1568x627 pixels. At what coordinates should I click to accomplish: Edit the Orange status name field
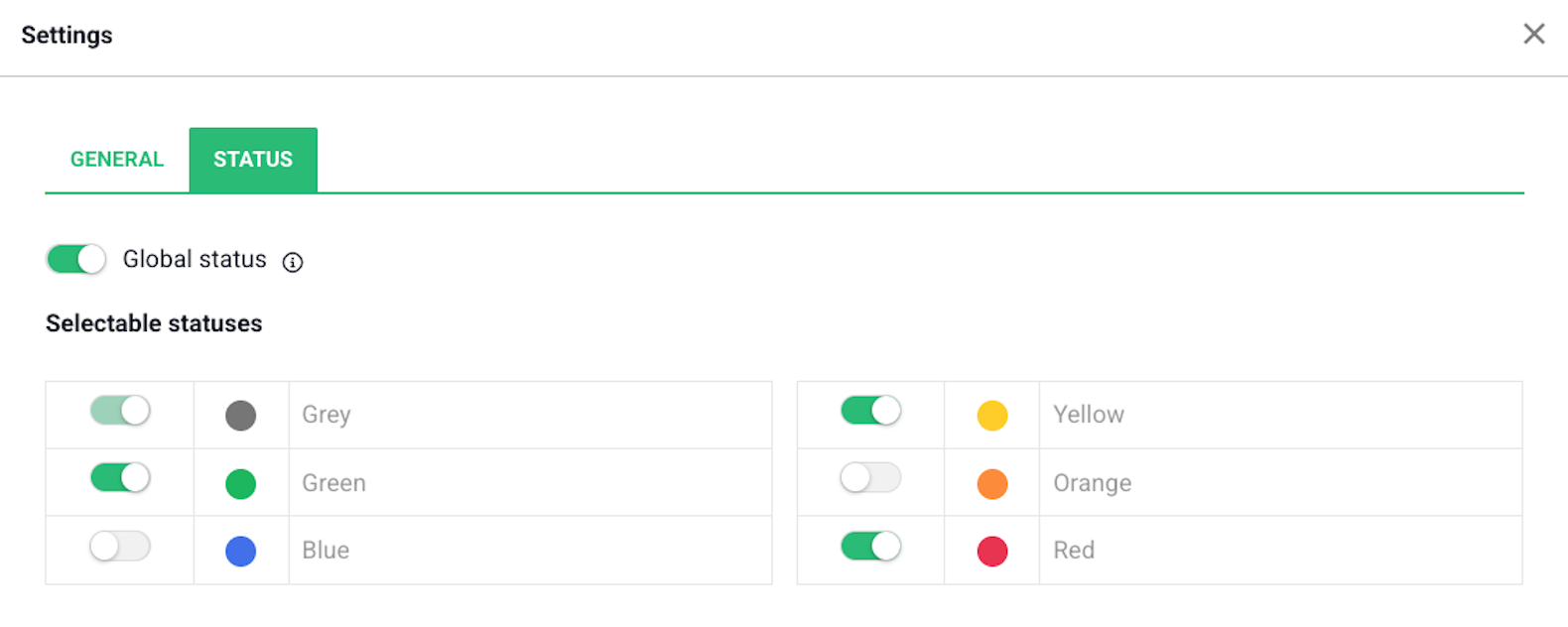pos(1280,483)
